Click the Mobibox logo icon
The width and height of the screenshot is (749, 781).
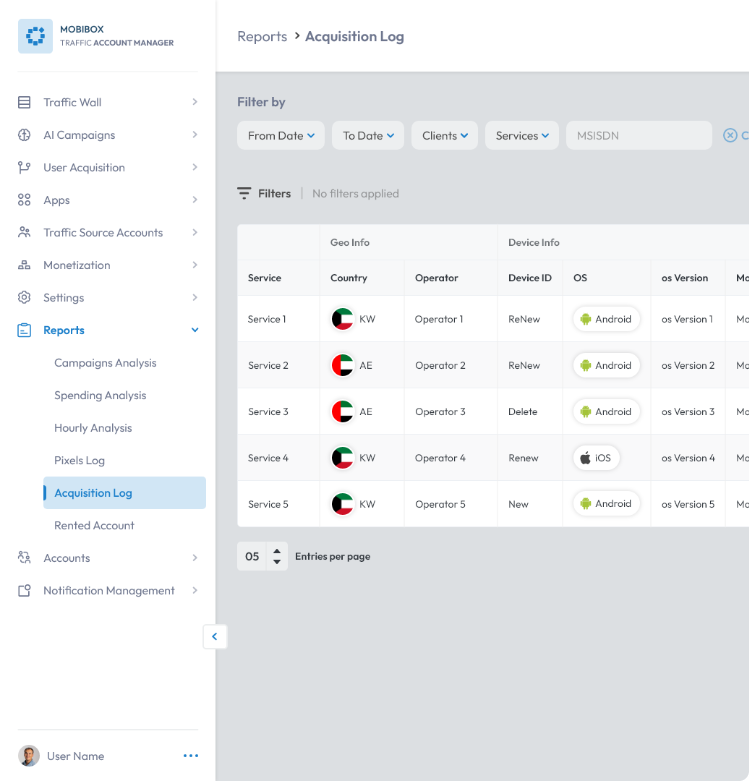coord(35,36)
